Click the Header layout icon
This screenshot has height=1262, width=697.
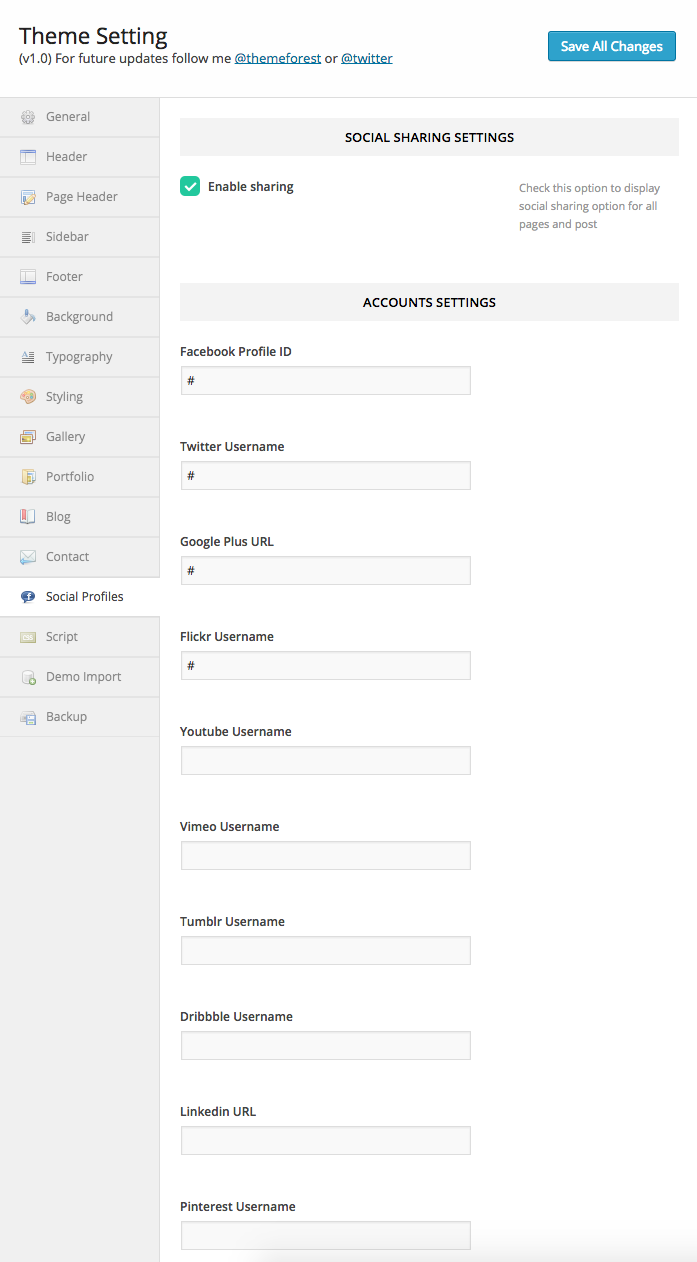click(x=28, y=157)
